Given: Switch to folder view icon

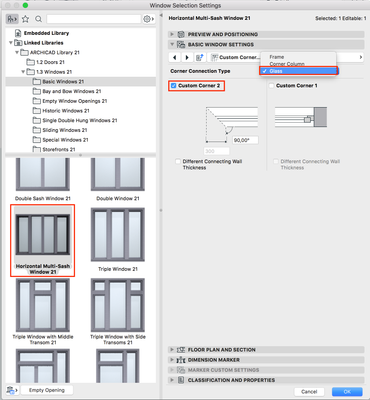Looking at the screenshot, I should [12, 19].
